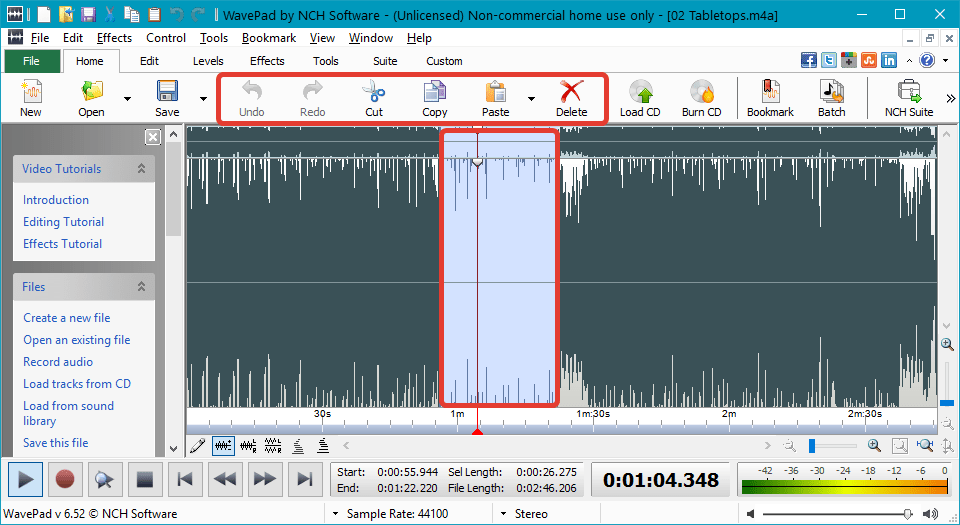Toggle the separate stereo channels view
Viewport: 960px width, 525px height.
point(273,446)
